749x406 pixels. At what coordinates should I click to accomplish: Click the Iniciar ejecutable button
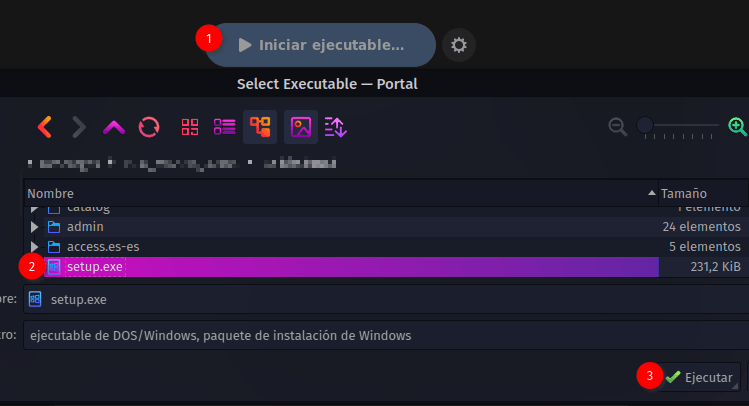tap(321, 45)
